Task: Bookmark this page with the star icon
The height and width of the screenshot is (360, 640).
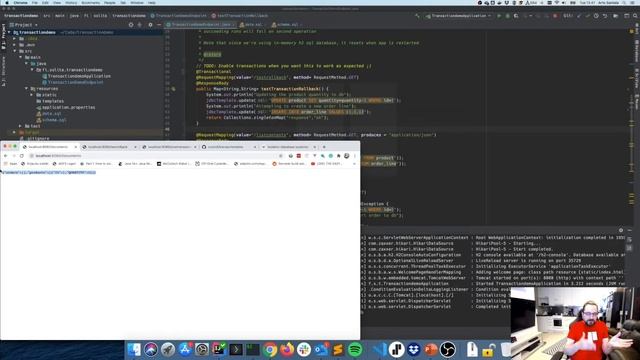Action: coord(280,156)
